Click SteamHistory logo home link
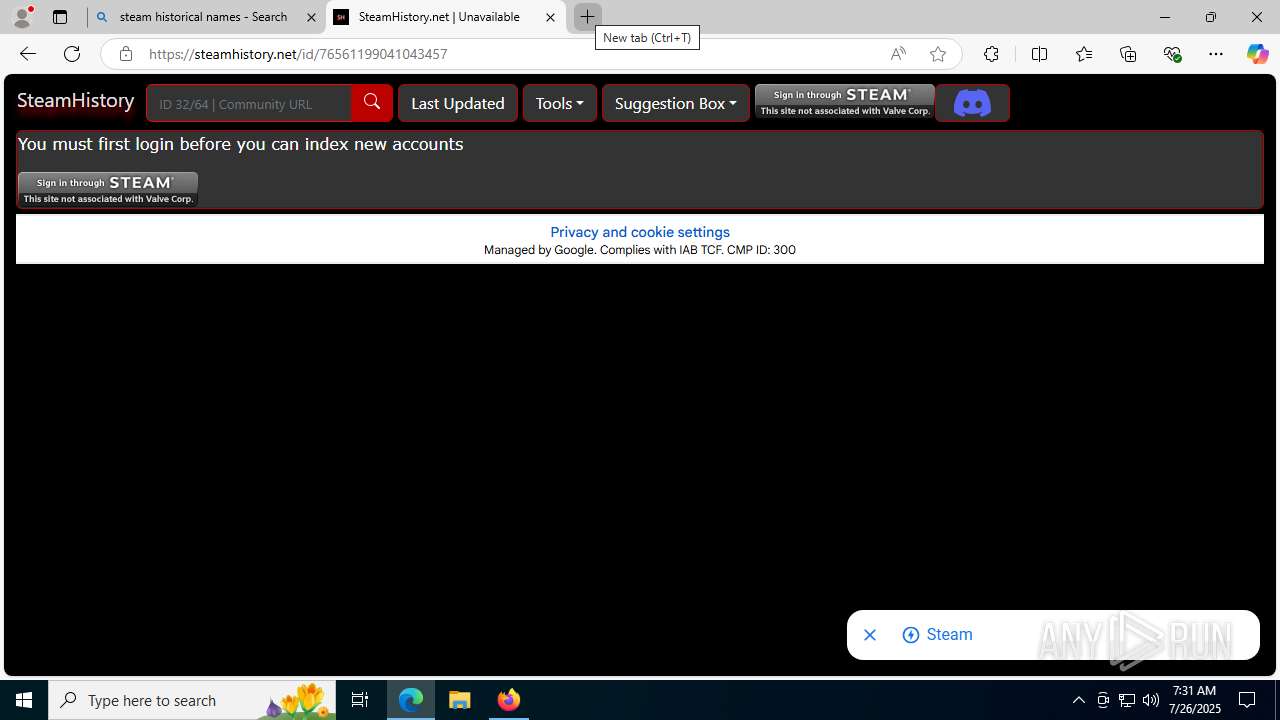This screenshot has width=1280, height=720. click(x=76, y=101)
